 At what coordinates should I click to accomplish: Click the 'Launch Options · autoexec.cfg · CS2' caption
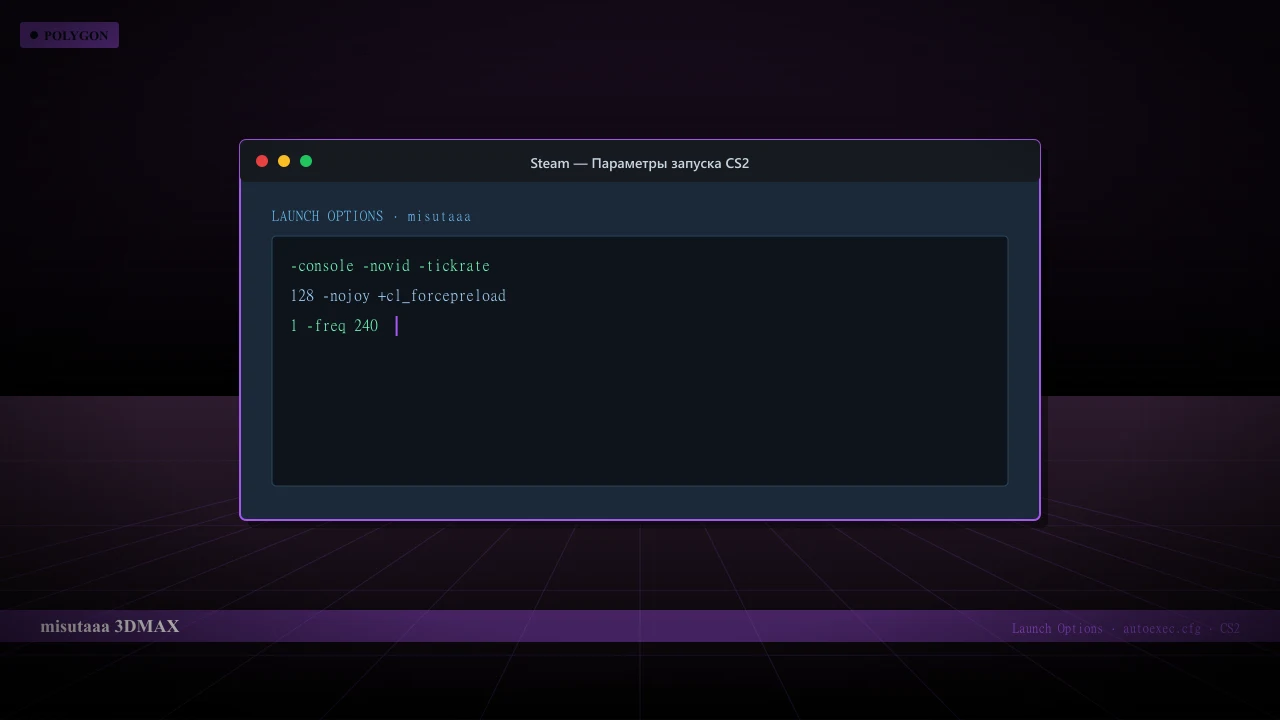point(1126,628)
